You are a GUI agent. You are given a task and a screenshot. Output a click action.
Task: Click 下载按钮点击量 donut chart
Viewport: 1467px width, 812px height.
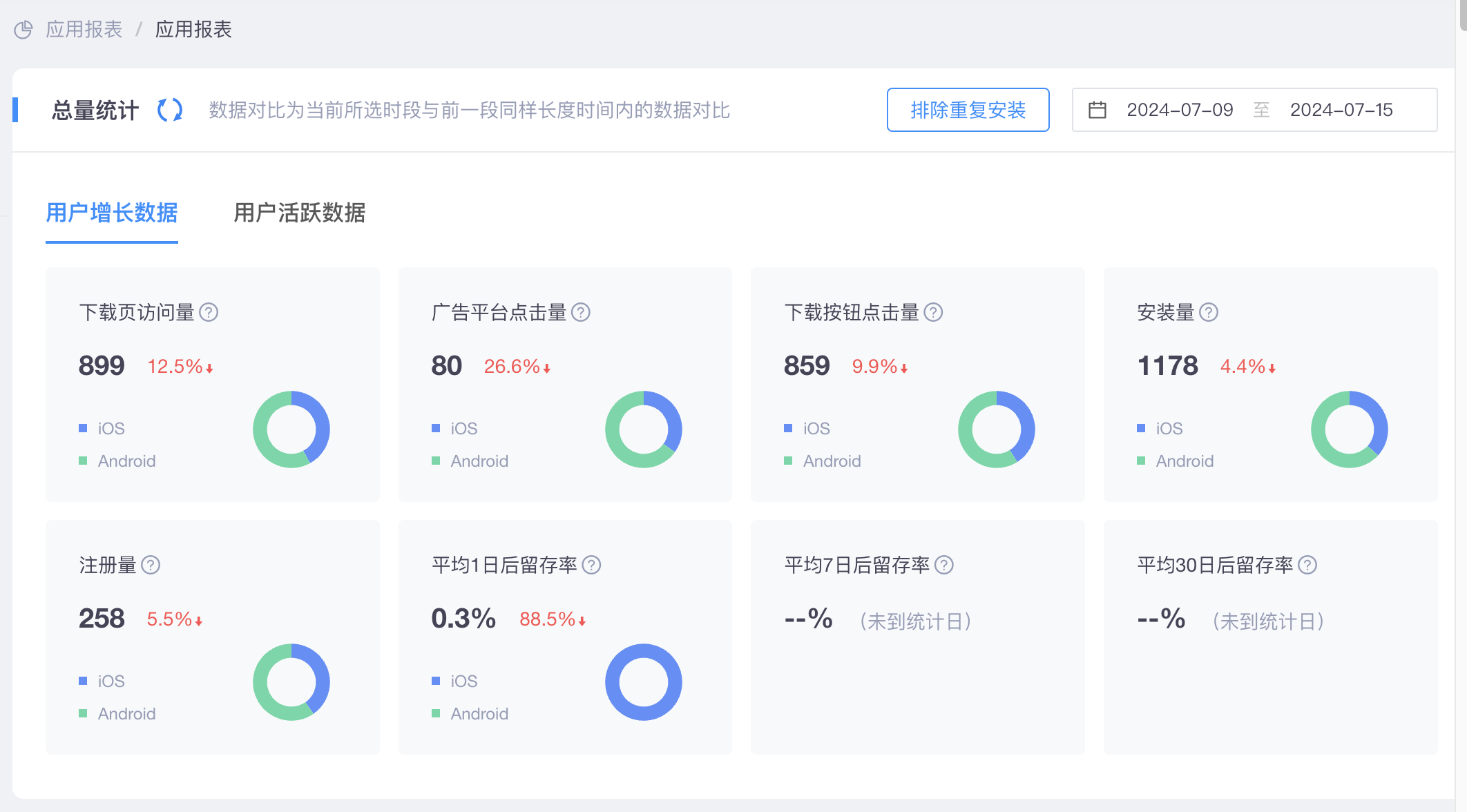tap(997, 429)
